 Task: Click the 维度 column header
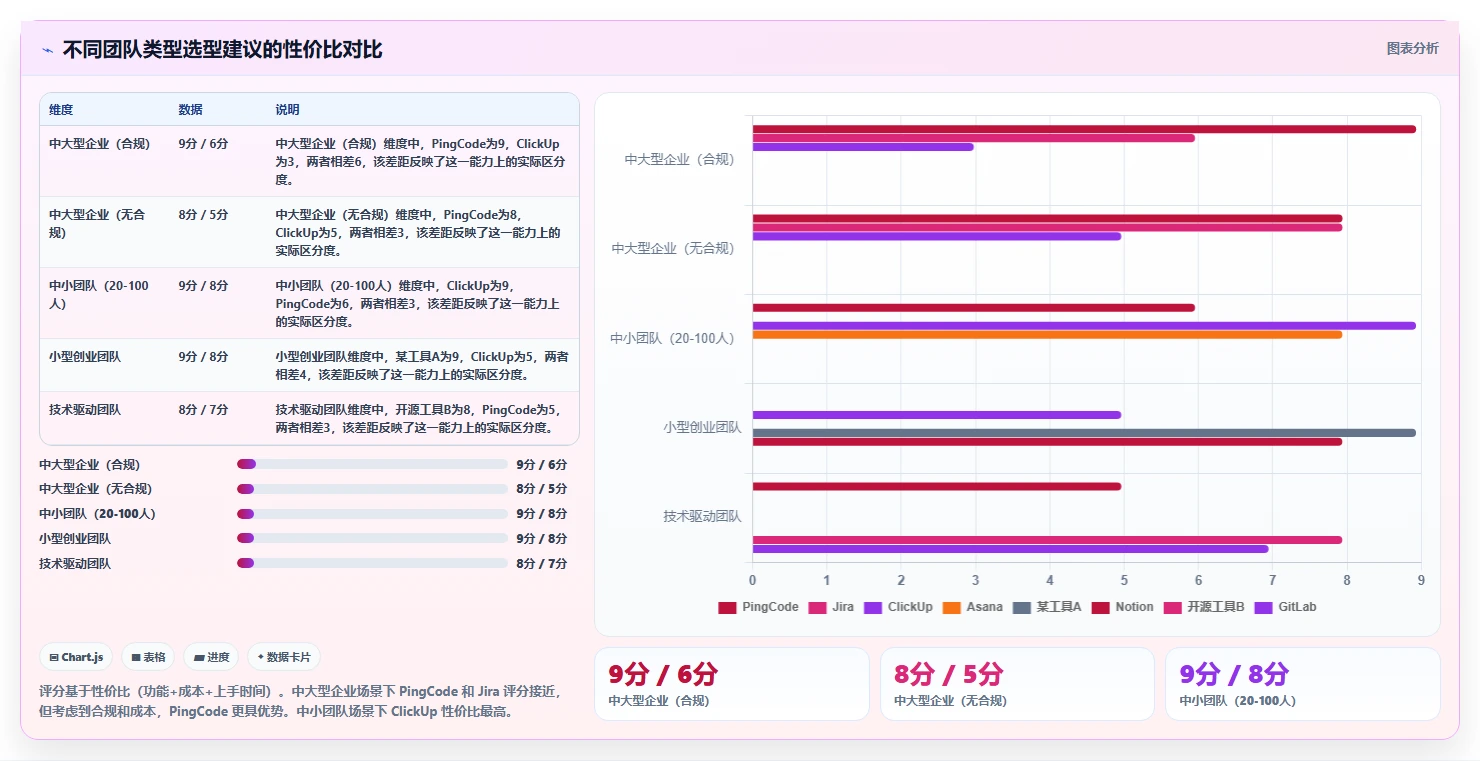point(61,109)
